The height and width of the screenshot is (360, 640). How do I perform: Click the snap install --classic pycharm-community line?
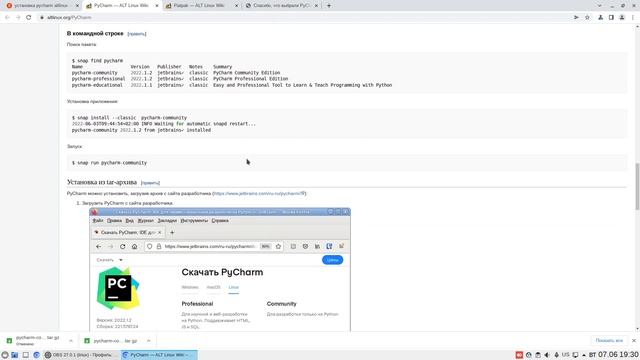coord(129,118)
